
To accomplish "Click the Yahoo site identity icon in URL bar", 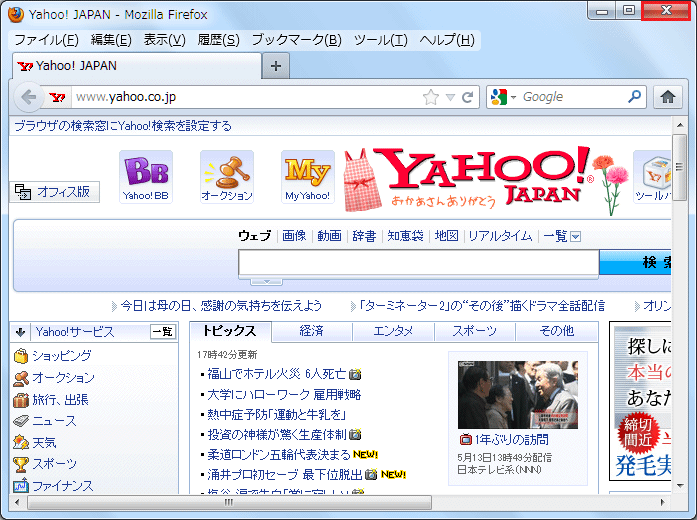I will (57, 97).
